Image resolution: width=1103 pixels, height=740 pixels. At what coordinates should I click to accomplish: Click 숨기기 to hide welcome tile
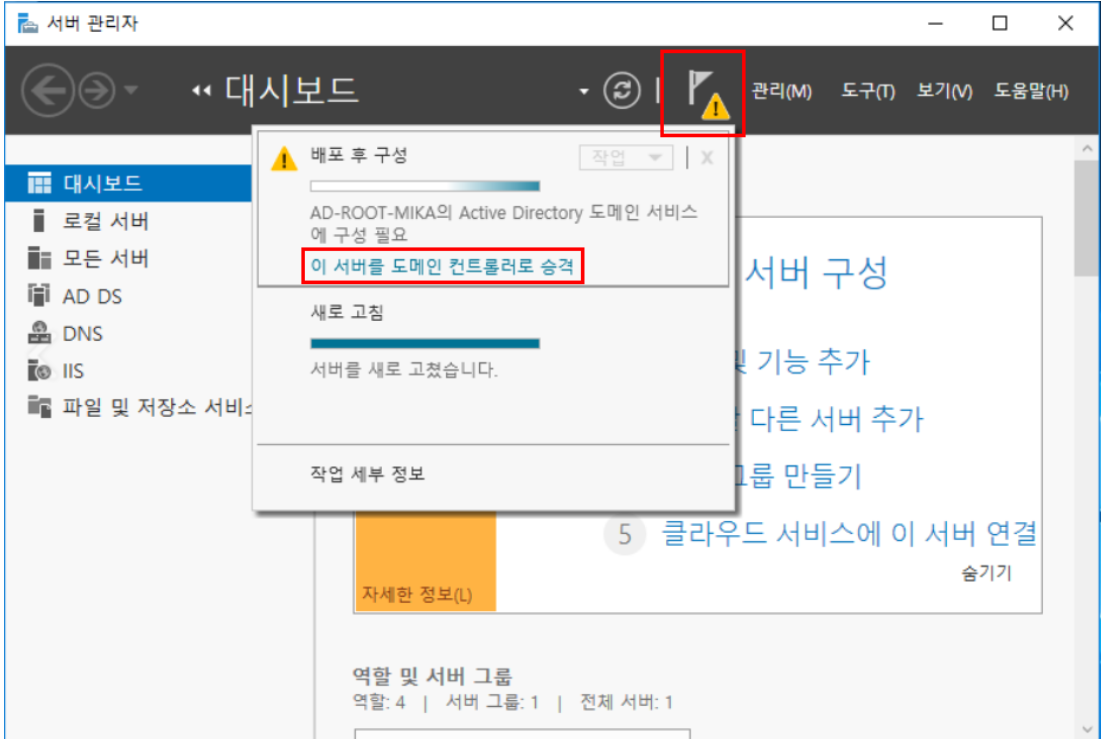[986, 573]
